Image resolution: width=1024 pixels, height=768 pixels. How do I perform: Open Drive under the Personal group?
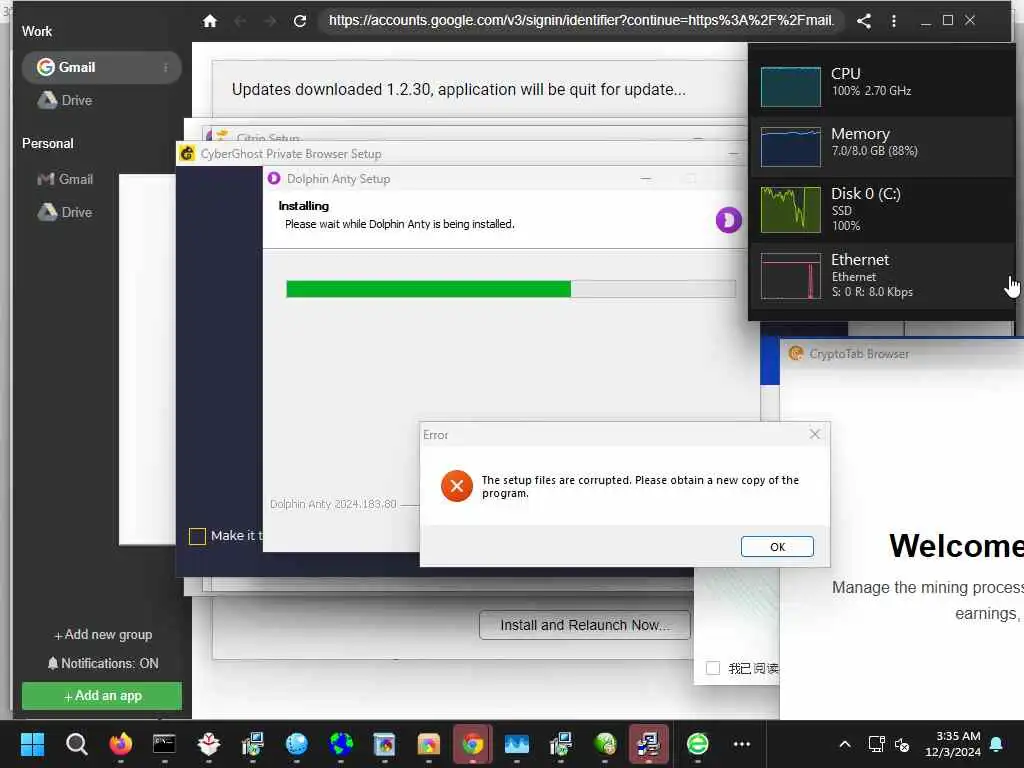pyautogui.click(x=65, y=212)
